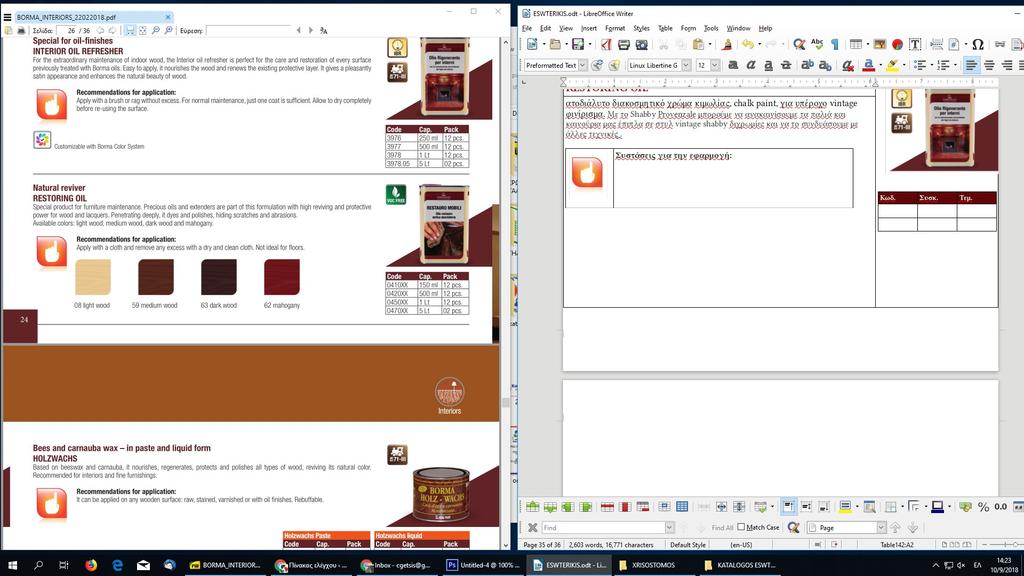Click the Undo arrow in Writer
The image size is (1024, 576).
(748, 44)
